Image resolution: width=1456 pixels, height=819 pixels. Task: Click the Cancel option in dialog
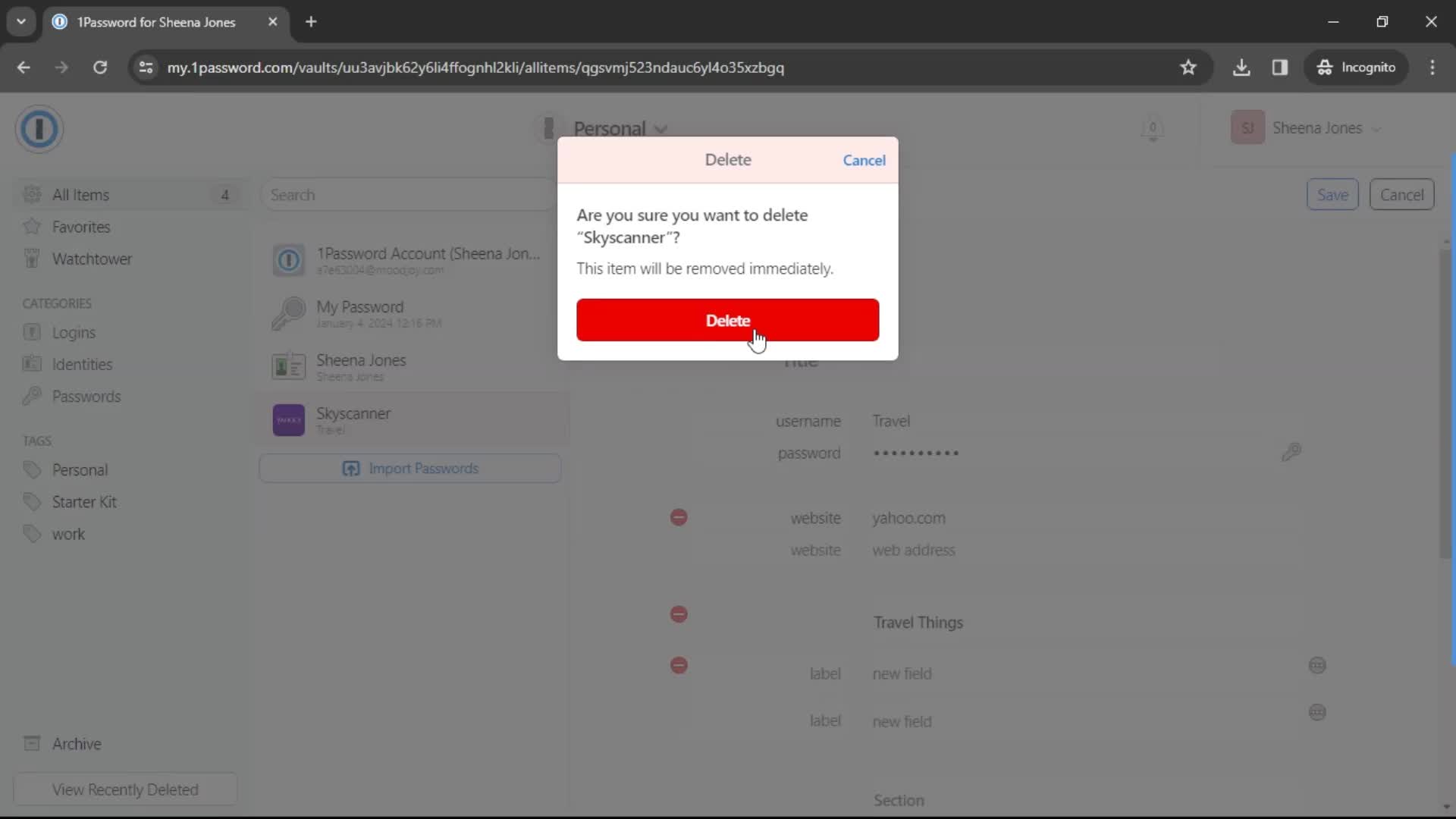point(864,160)
